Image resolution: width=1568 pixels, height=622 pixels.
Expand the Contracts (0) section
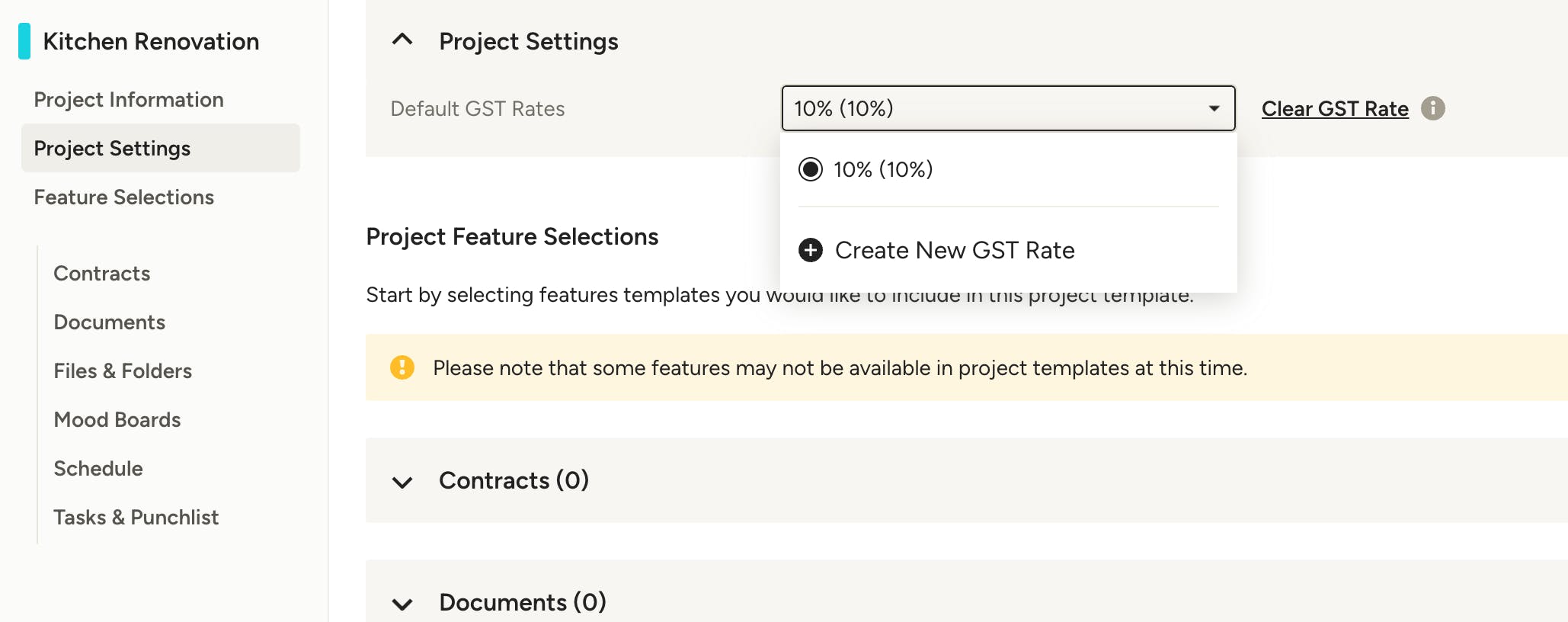pyautogui.click(x=402, y=482)
